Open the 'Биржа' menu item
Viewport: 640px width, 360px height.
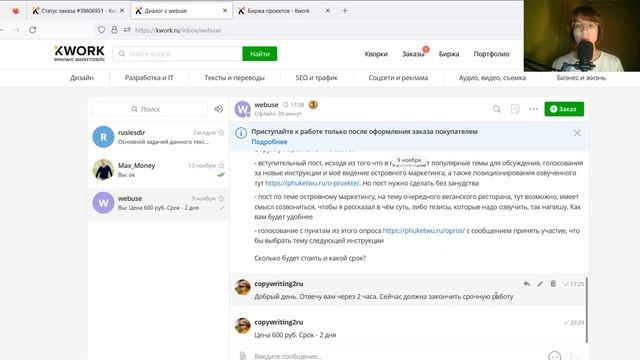pos(449,54)
